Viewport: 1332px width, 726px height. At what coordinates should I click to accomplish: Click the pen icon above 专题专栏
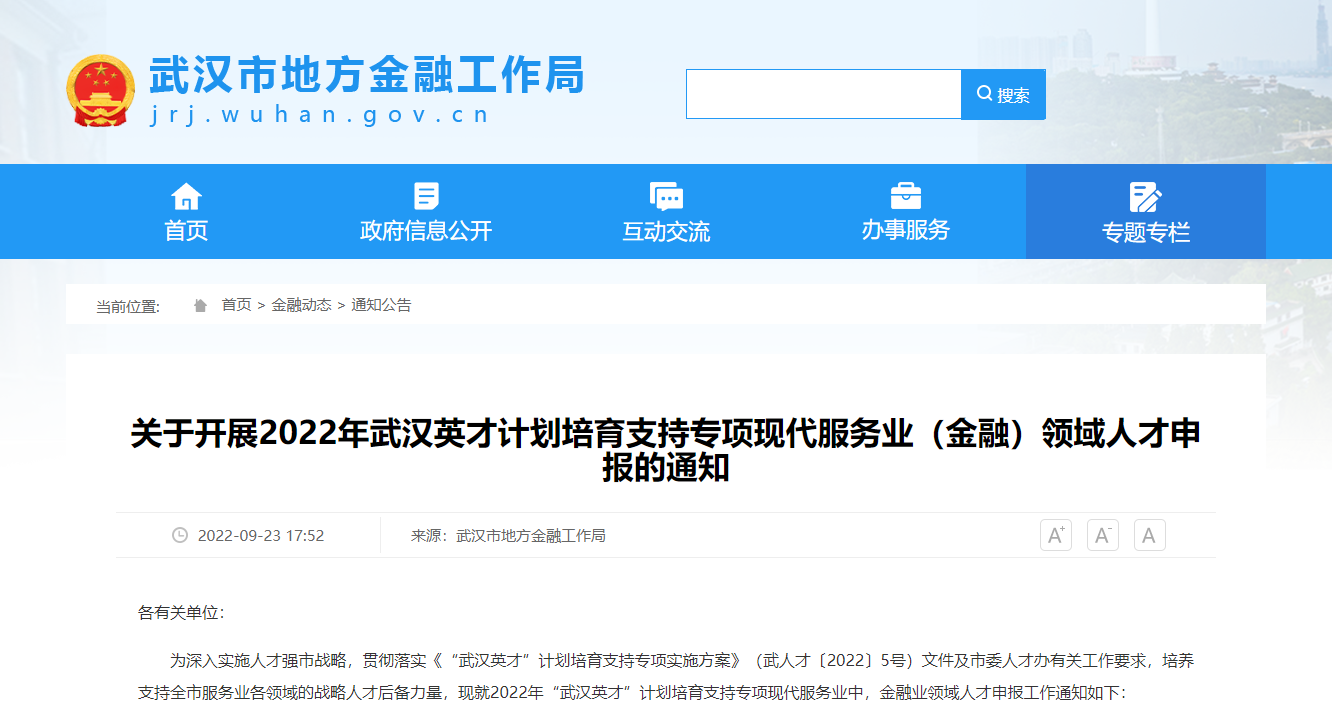[1145, 196]
